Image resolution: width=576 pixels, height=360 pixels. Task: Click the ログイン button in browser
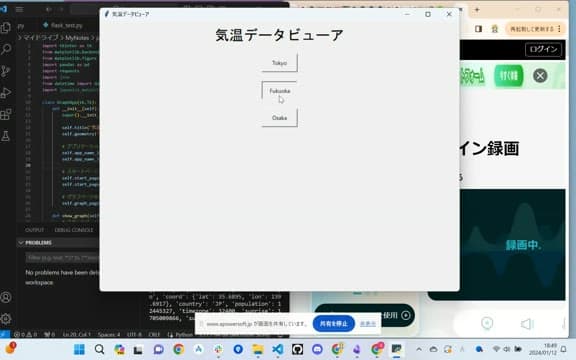coord(543,49)
